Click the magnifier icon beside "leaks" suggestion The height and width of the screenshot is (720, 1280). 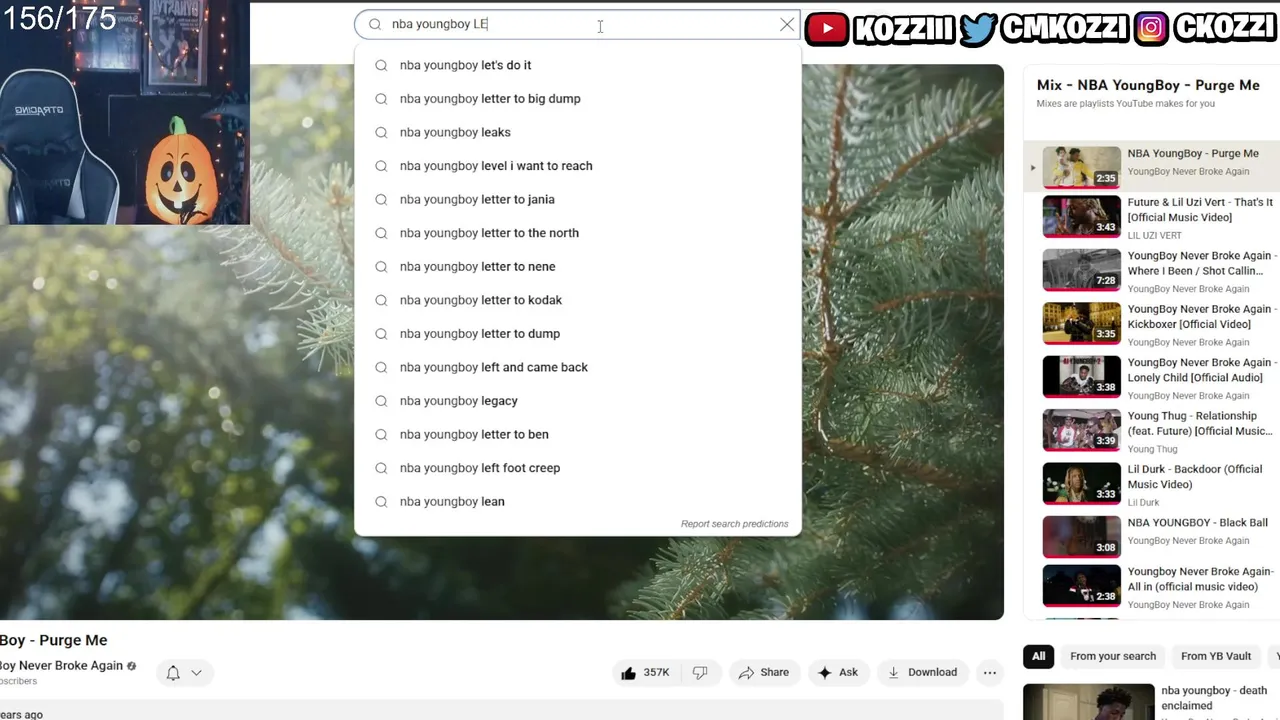(x=381, y=132)
